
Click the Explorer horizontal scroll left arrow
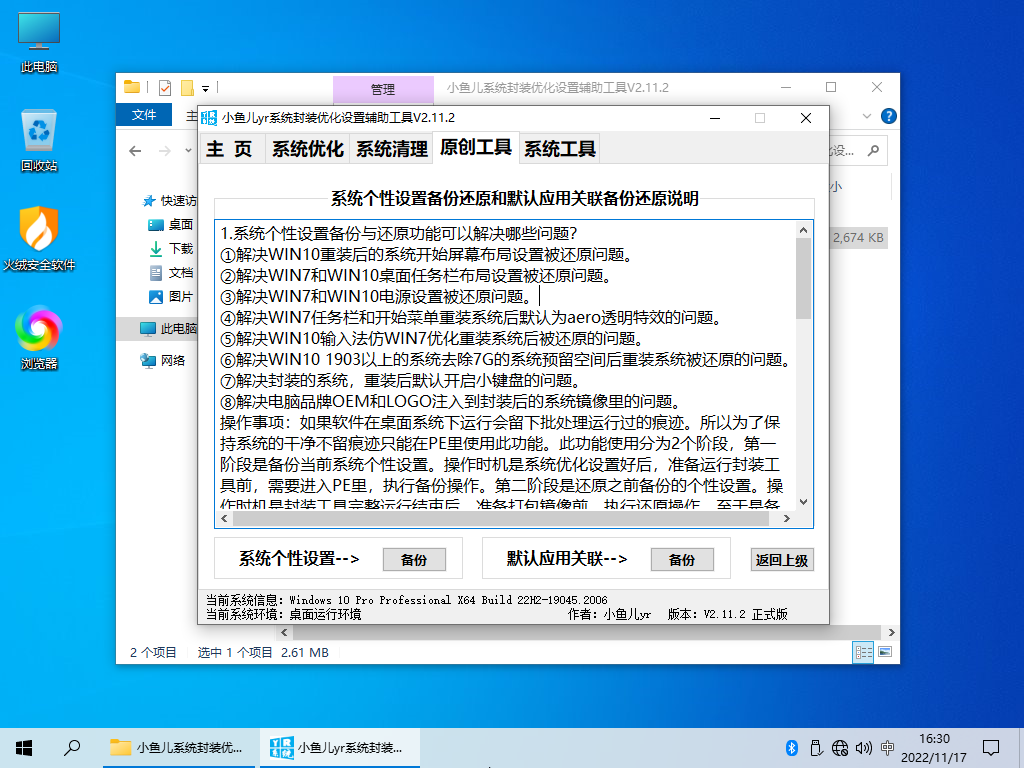tap(284, 632)
